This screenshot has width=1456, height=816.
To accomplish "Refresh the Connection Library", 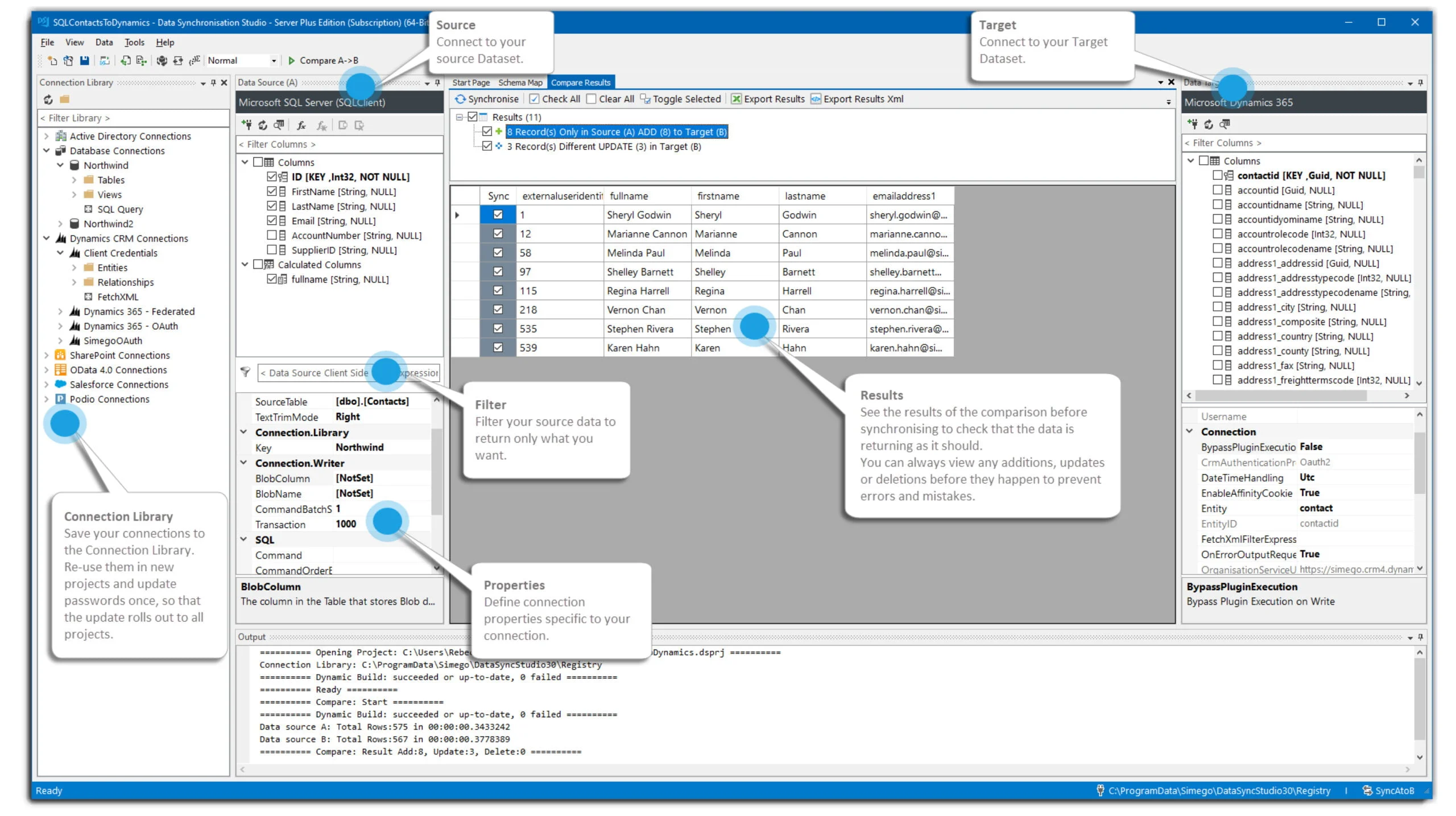I will [x=48, y=100].
